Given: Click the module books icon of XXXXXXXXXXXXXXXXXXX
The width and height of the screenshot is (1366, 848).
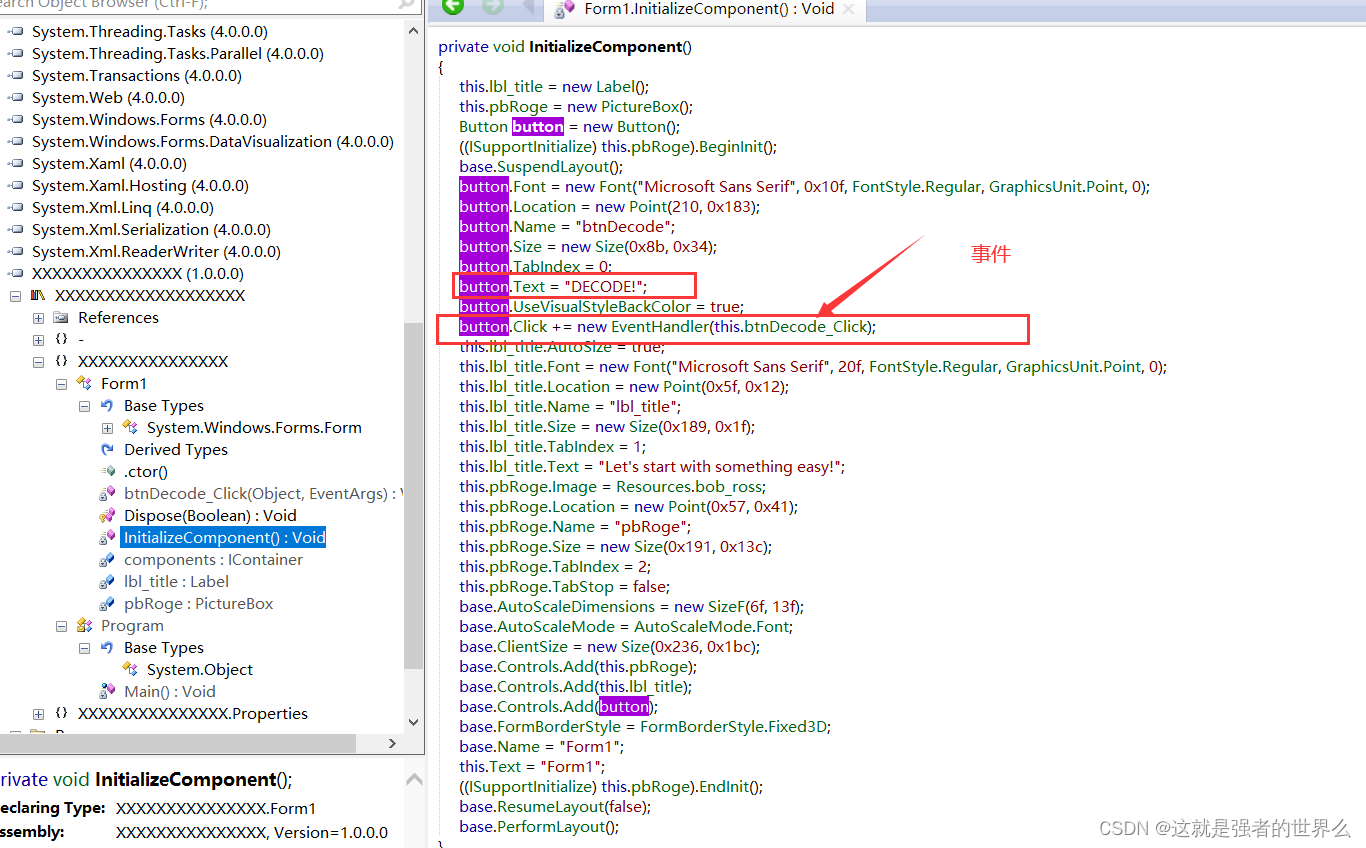Looking at the screenshot, I should (x=38, y=296).
